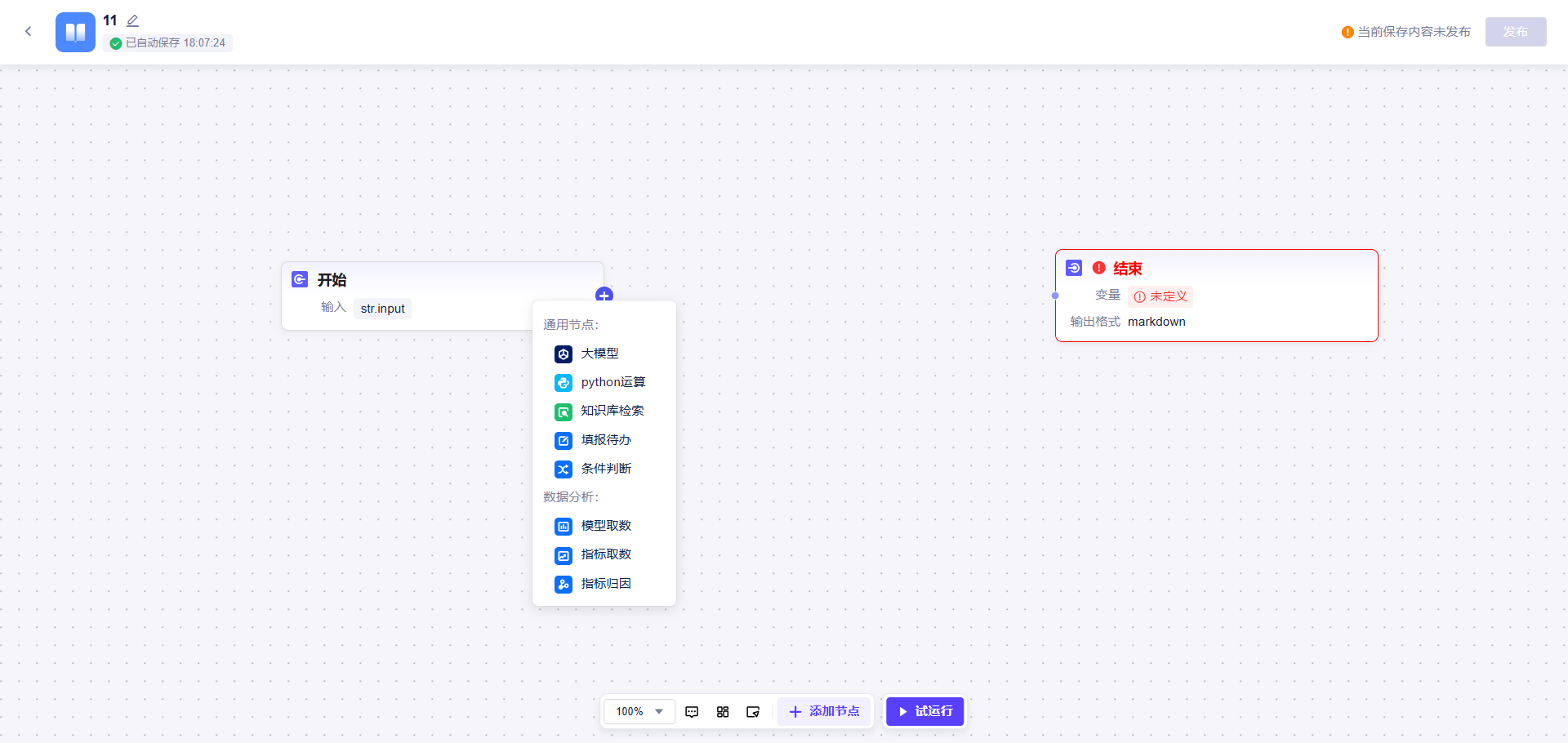This screenshot has height=743, width=1568.
Task: Click the 发布 button
Action: click(1516, 32)
